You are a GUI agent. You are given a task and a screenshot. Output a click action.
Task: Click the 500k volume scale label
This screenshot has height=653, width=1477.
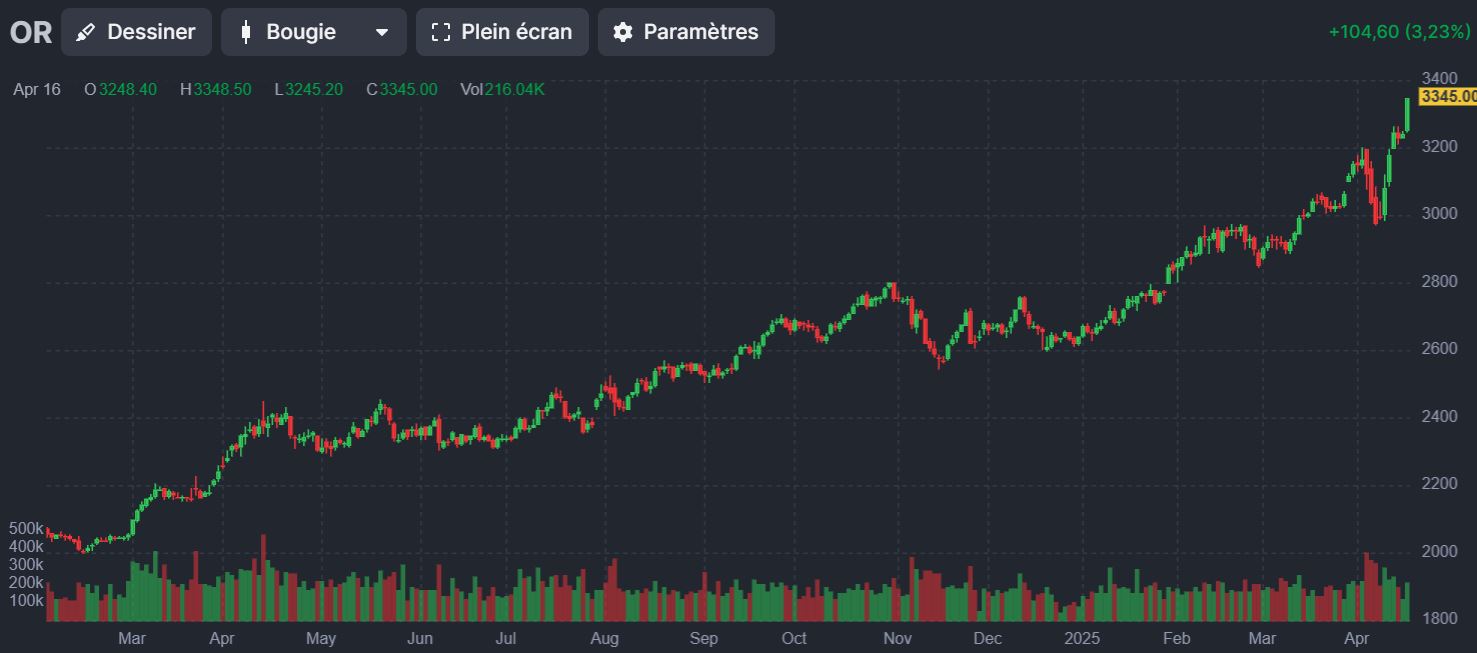point(26,528)
